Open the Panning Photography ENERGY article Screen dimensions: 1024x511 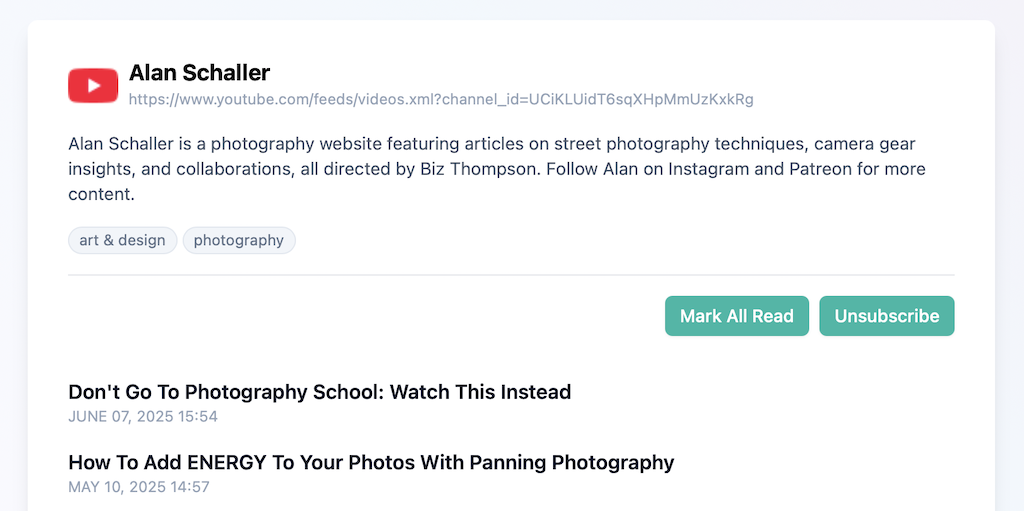[371, 463]
